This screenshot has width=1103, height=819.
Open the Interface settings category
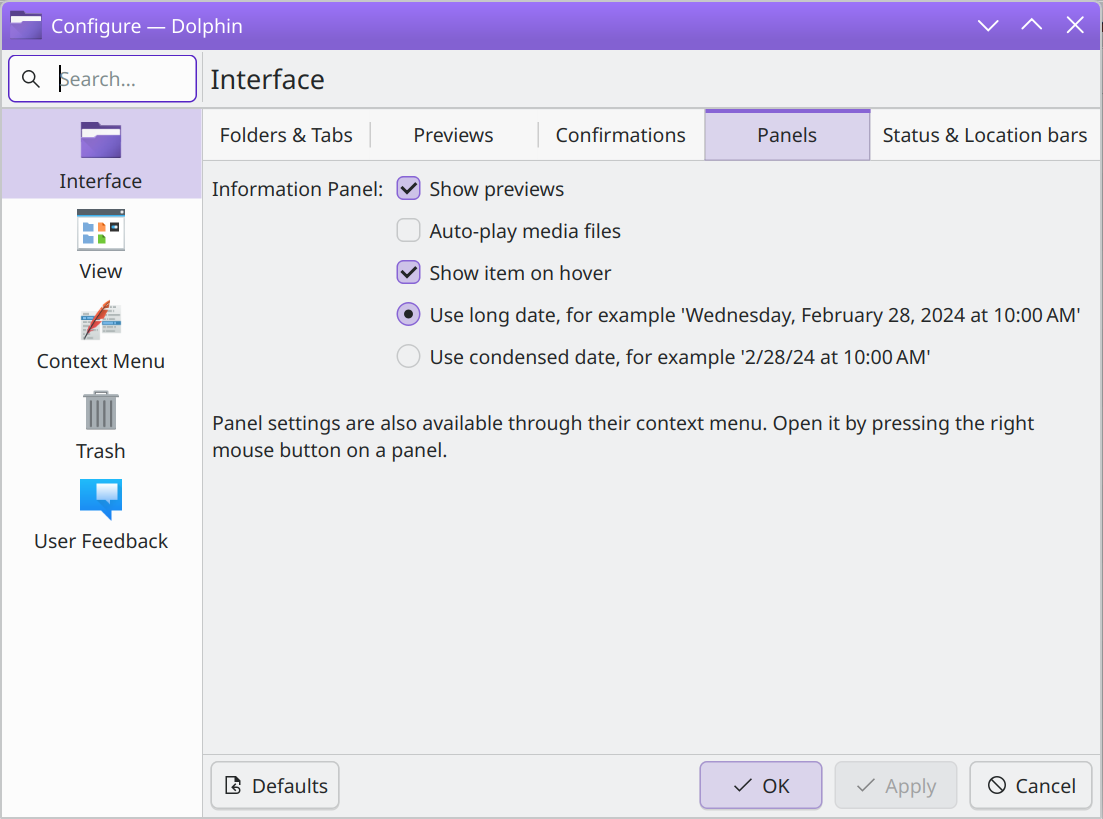[x=101, y=154]
